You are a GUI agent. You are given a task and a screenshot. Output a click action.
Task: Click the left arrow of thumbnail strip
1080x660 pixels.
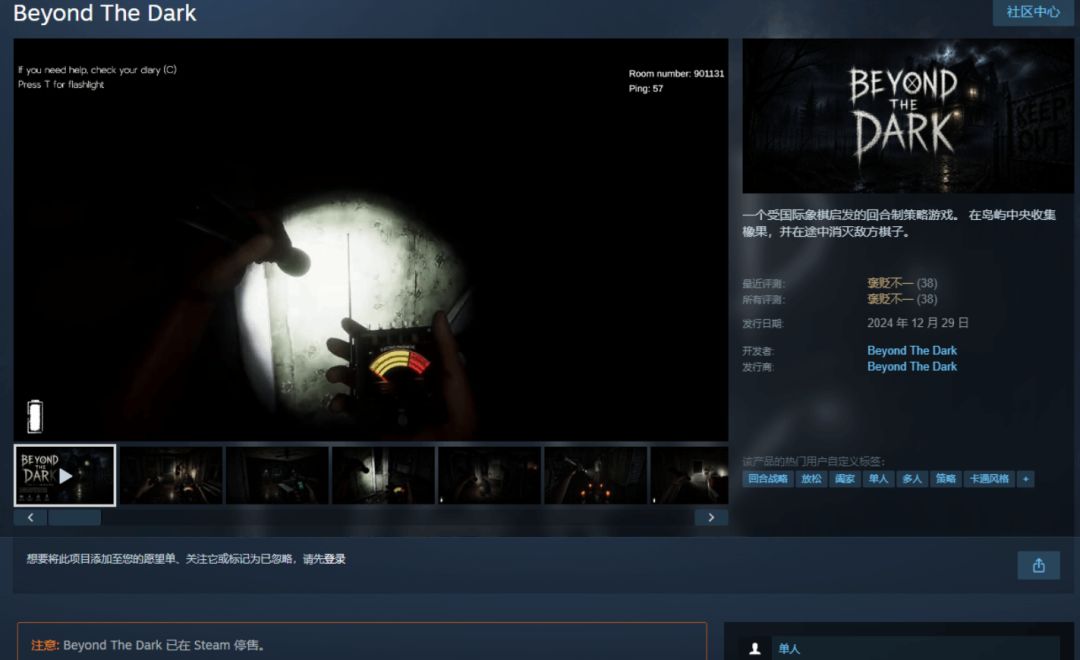point(30,517)
